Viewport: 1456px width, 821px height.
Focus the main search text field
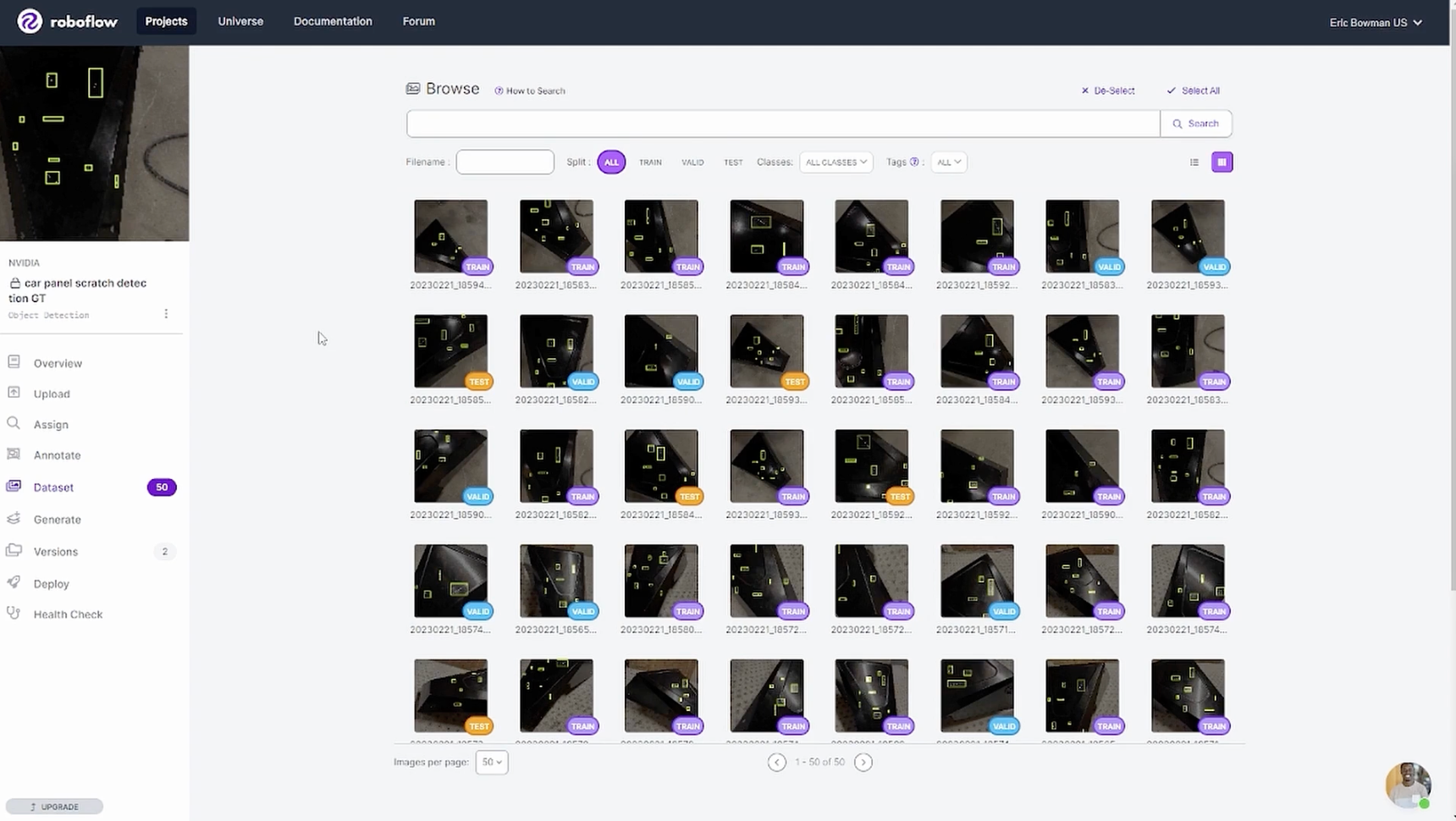pyautogui.click(x=783, y=124)
